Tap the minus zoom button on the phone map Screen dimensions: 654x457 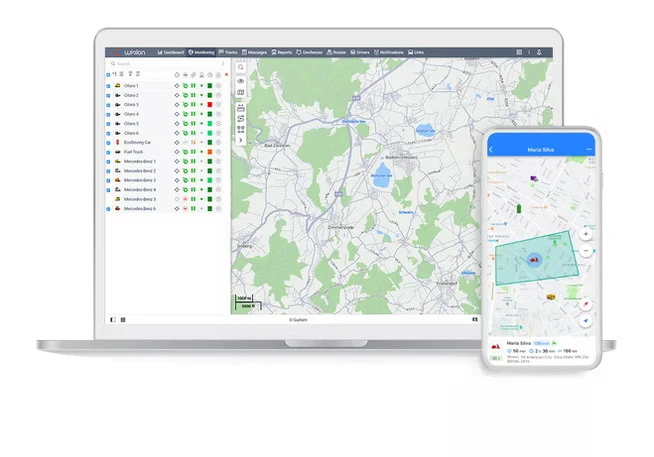click(x=586, y=251)
